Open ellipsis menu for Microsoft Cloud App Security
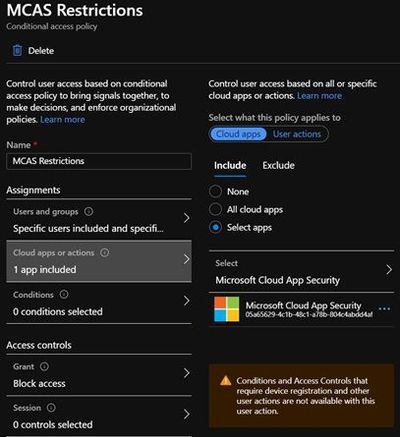Image resolution: width=400 pixels, height=437 pixels. [x=384, y=309]
